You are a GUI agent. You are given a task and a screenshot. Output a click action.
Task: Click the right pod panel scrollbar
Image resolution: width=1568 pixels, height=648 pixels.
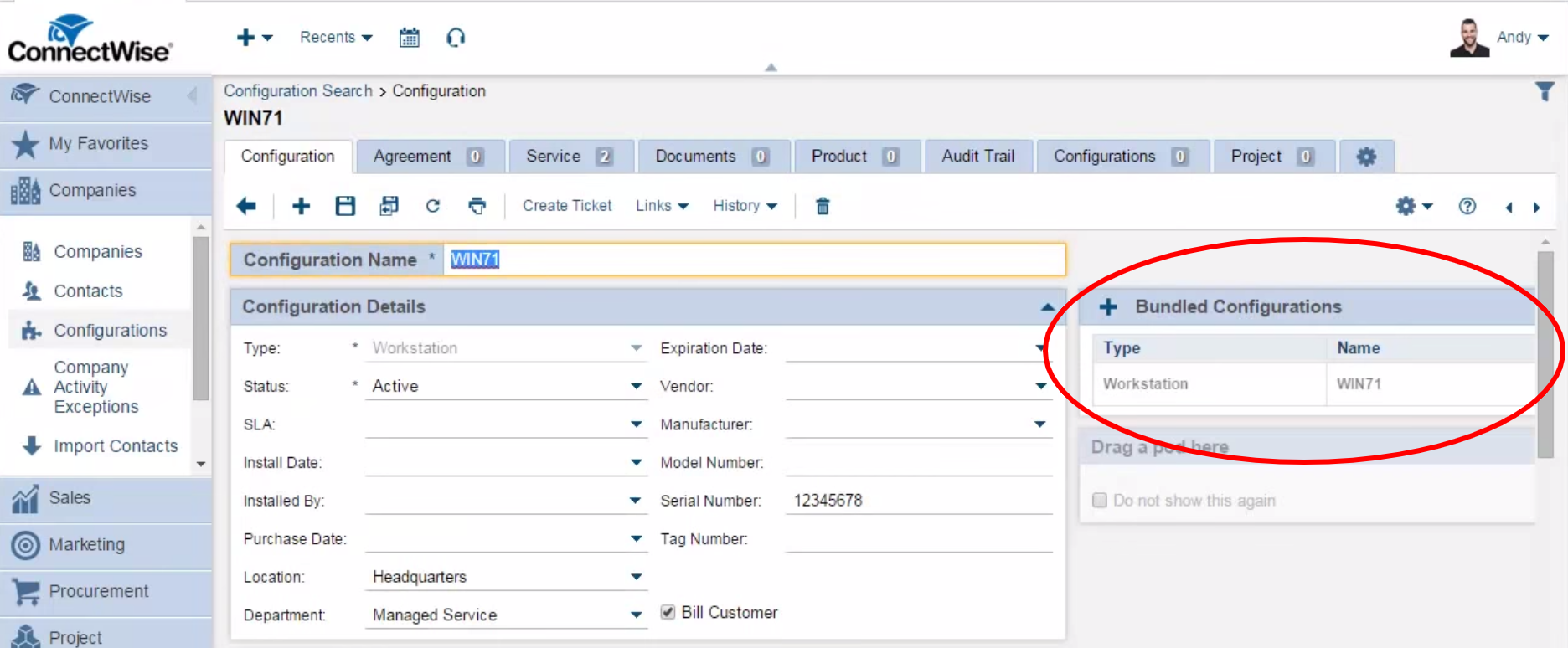[1545, 355]
